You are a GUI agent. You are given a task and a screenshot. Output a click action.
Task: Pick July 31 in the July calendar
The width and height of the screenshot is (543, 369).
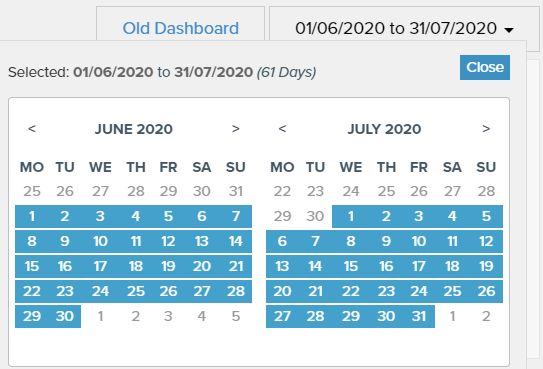point(419,316)
